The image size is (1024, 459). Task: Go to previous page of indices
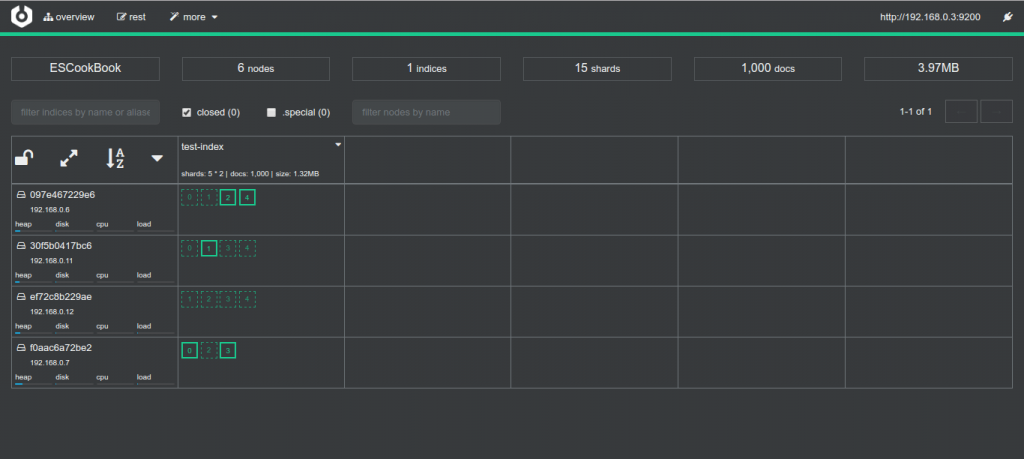(961, 112)
